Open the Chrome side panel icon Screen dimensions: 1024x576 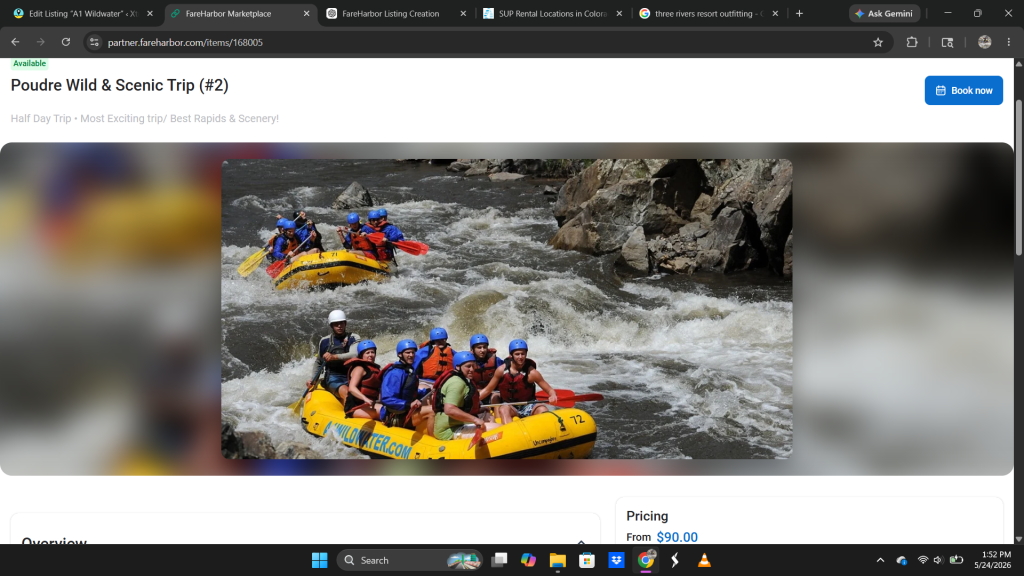(x=947, y=42)
